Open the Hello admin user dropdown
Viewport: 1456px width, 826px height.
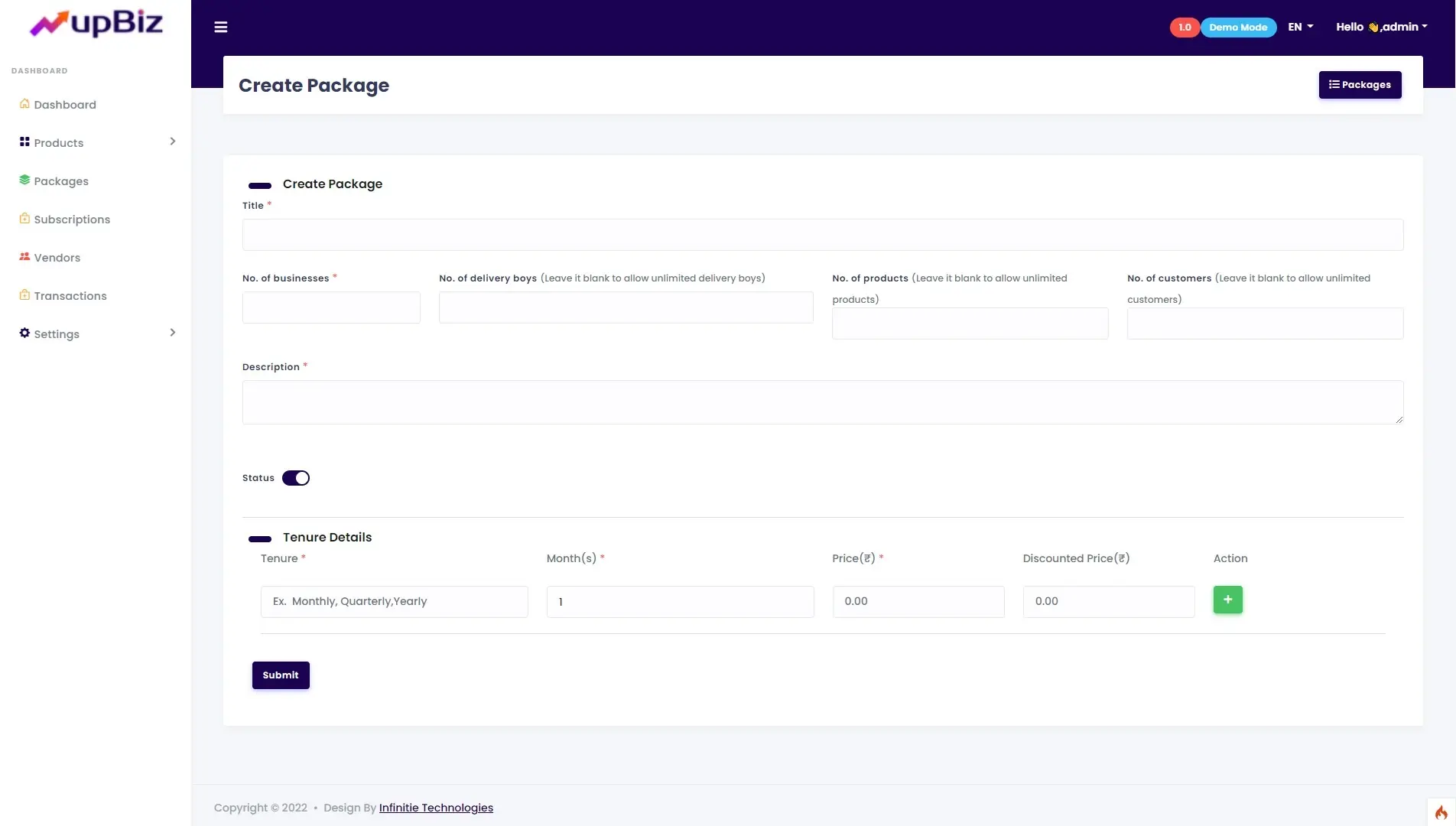(1381, 27)
